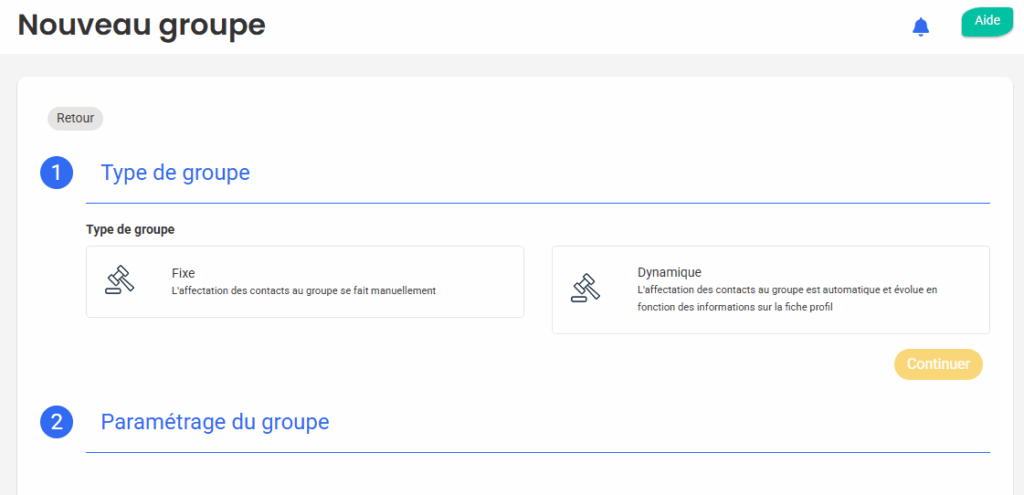Open the notifications bell

[921, 27]
